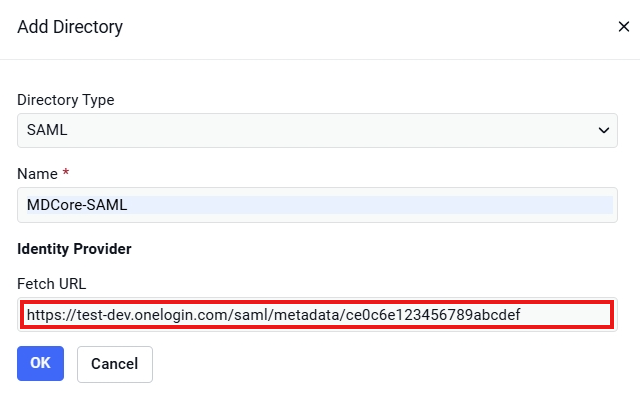Select the SAML value in Directory Type
The width and height of the screenshot is (640, 401).
click(47, 130)
